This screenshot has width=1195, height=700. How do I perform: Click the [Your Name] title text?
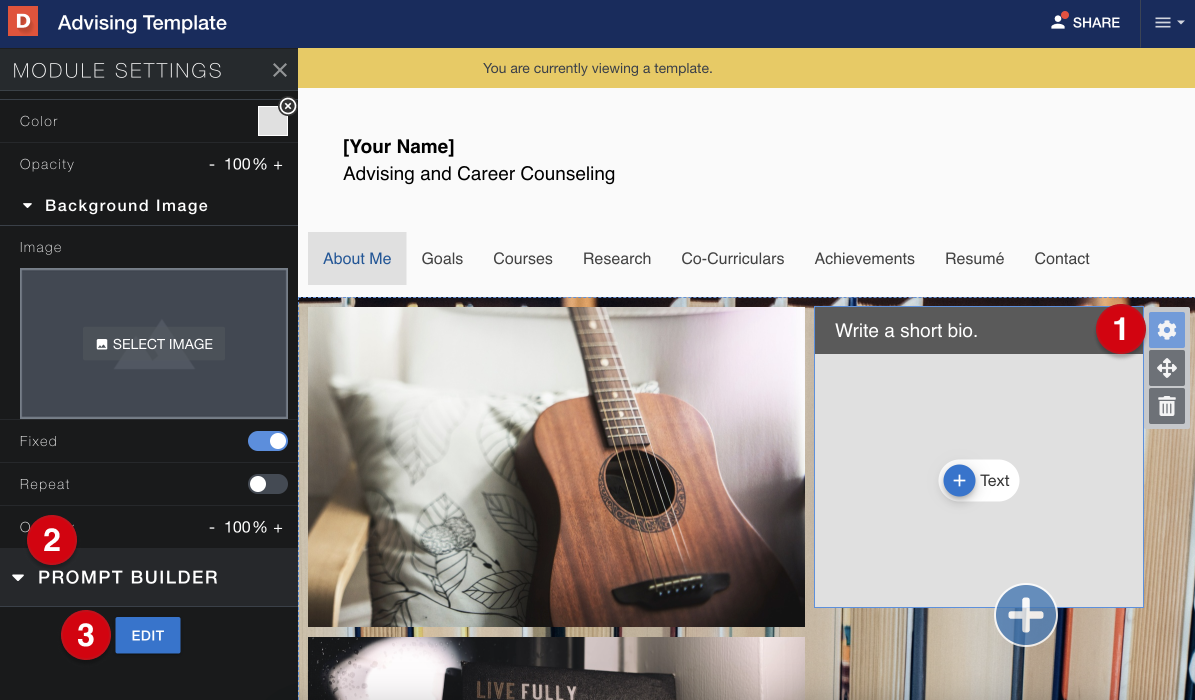[399, 146]
